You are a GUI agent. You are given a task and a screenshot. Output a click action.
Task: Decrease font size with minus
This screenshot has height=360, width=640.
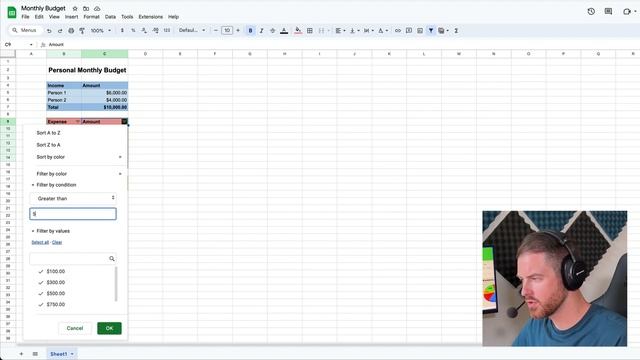pos(216,31)
